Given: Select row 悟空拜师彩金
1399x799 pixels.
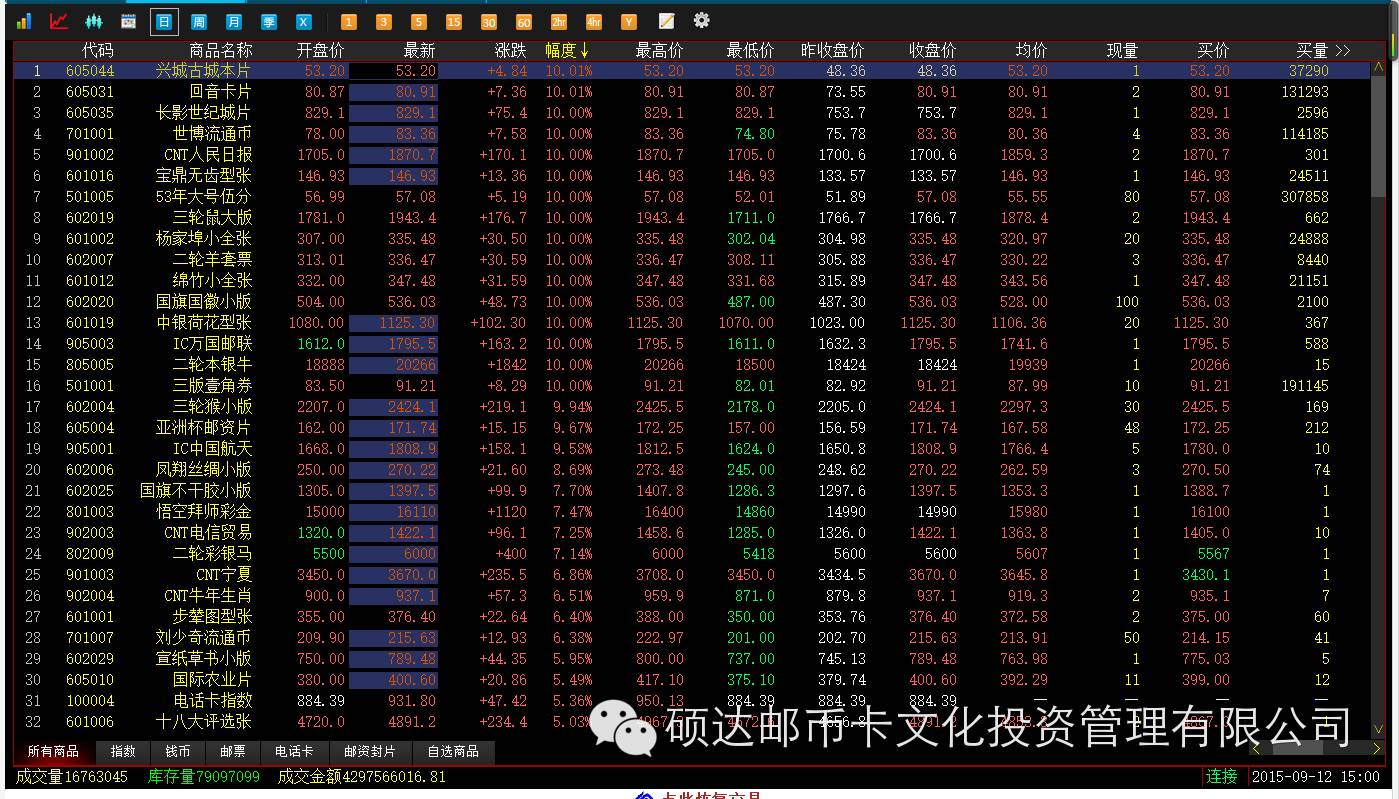Looking at the screenshot, I should click(x=691, y=512).
